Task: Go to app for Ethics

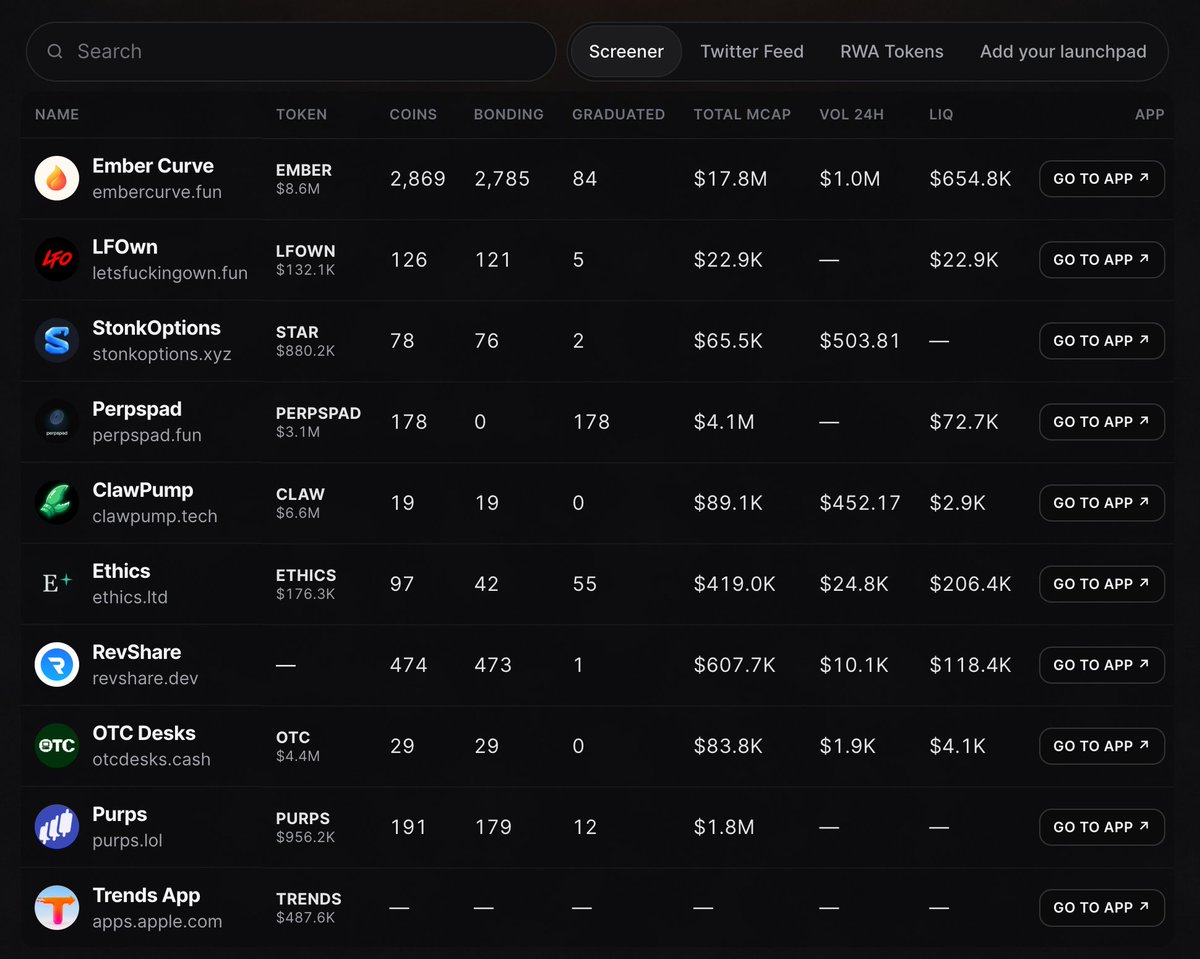Action: (1102, 584)
